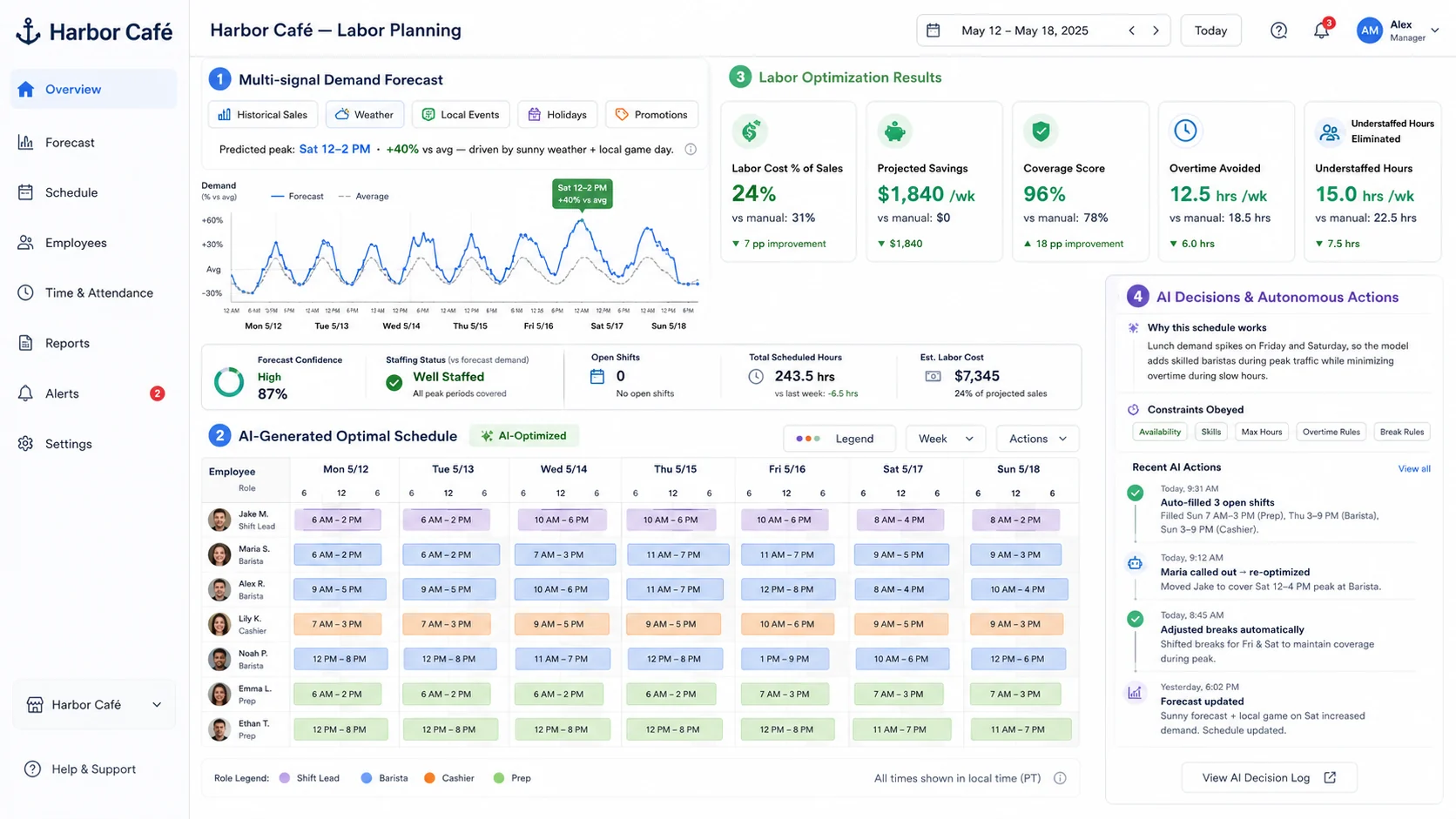Click the Forecast Confidence progress ring
The width and height of the screenshot is (1456, 819).
pyautogui.click(x=229, y=381)
